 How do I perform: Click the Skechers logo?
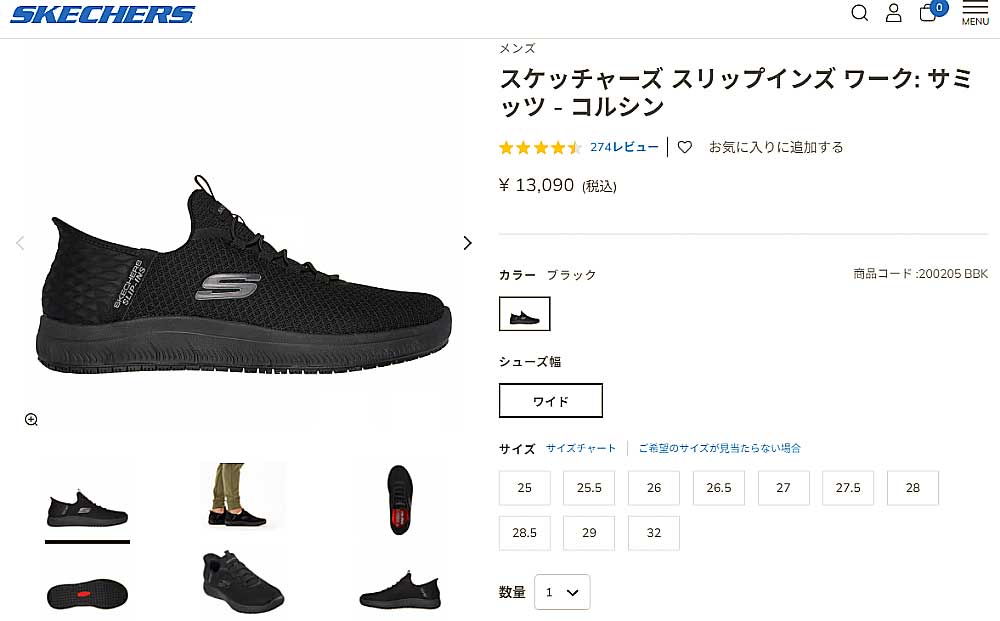pos(102,14)
